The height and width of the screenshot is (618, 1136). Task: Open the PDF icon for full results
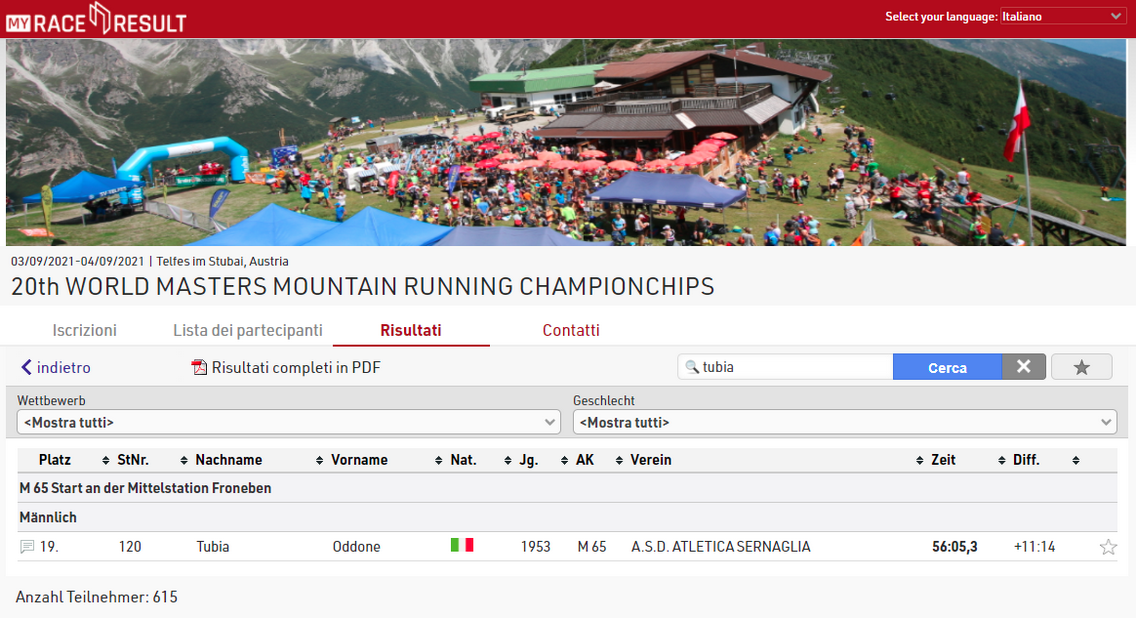pyautogui.click(x=199, y=367)
